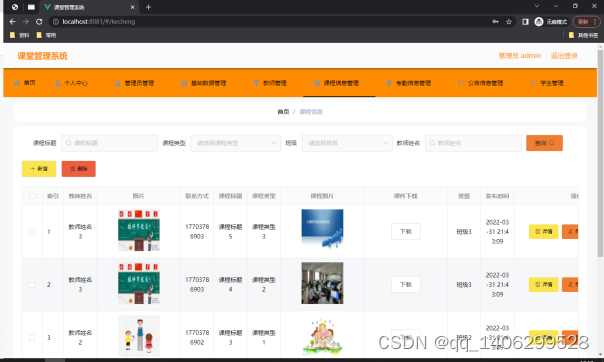Open the teacher photo in row 2
This screenshot has width=604, height=362.
pyautogui.click(x=139, y=283)
